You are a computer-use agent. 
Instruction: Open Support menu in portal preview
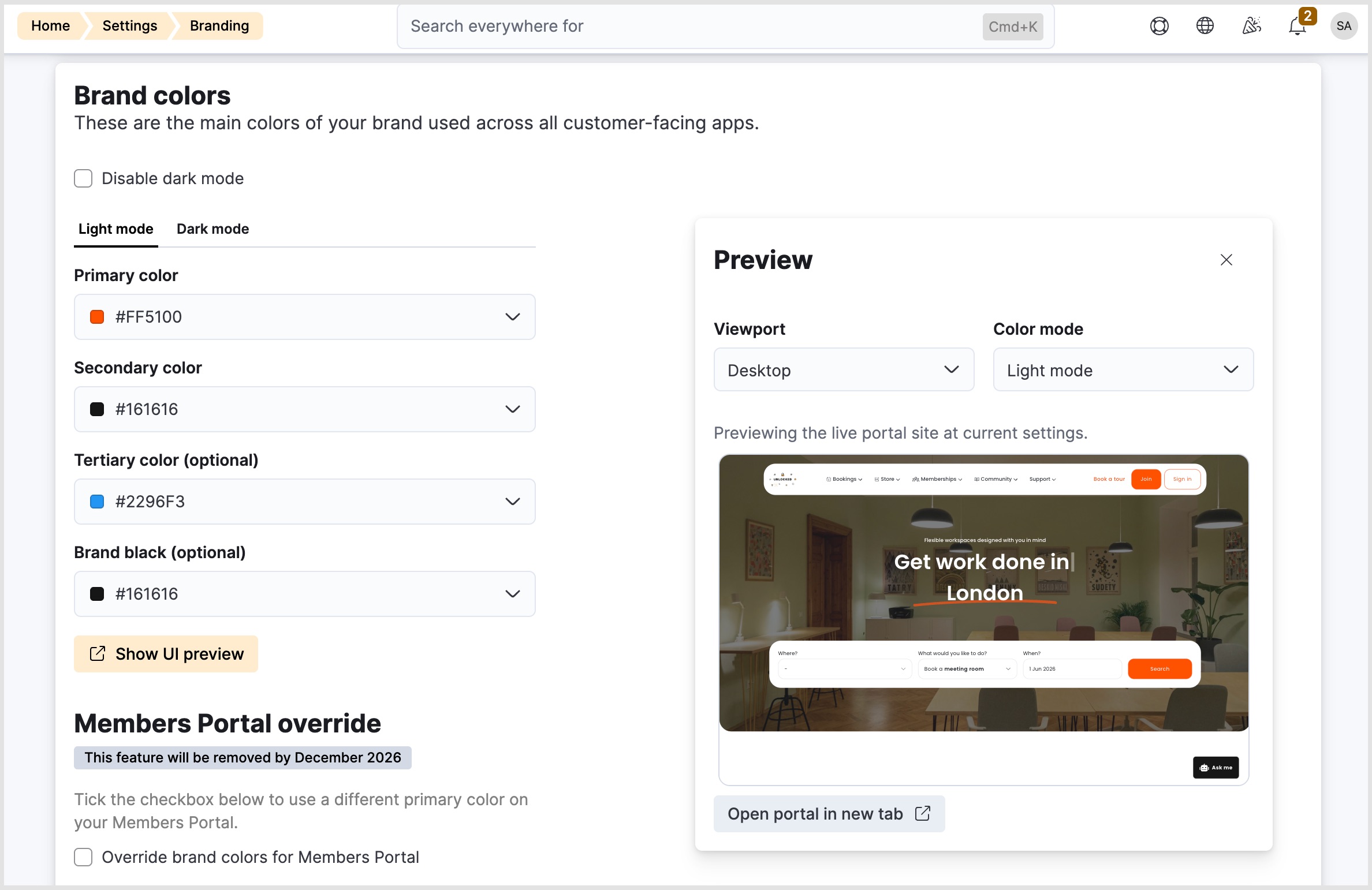coord(1042,479)
